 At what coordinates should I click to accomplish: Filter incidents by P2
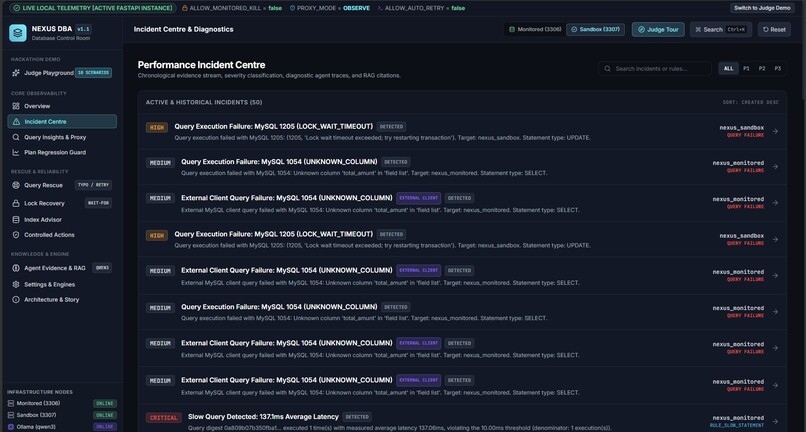tap(762, 68)
